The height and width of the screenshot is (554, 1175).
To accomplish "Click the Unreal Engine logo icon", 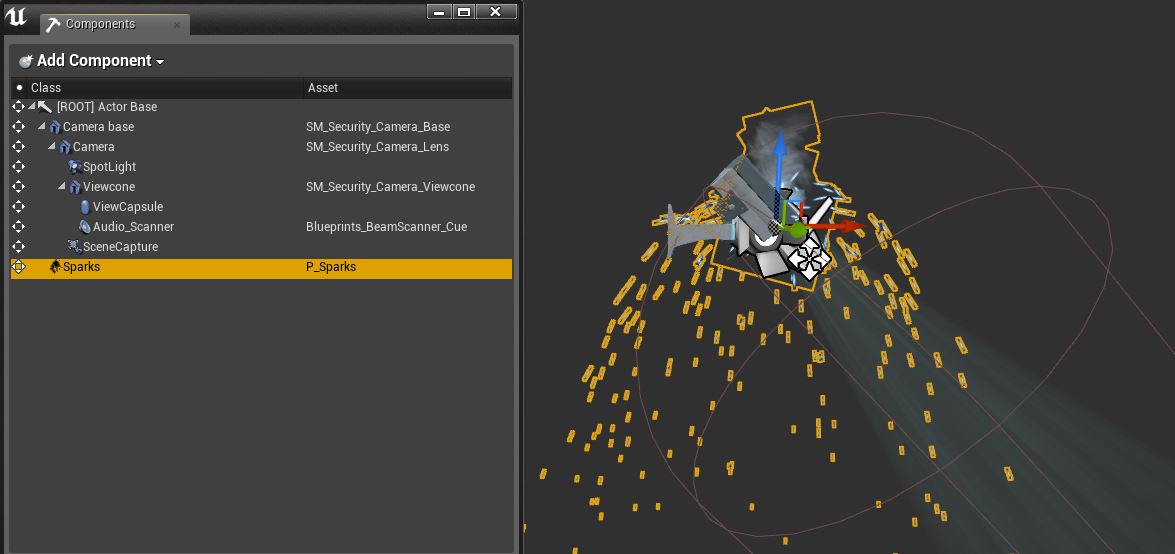I will (16, 18).
